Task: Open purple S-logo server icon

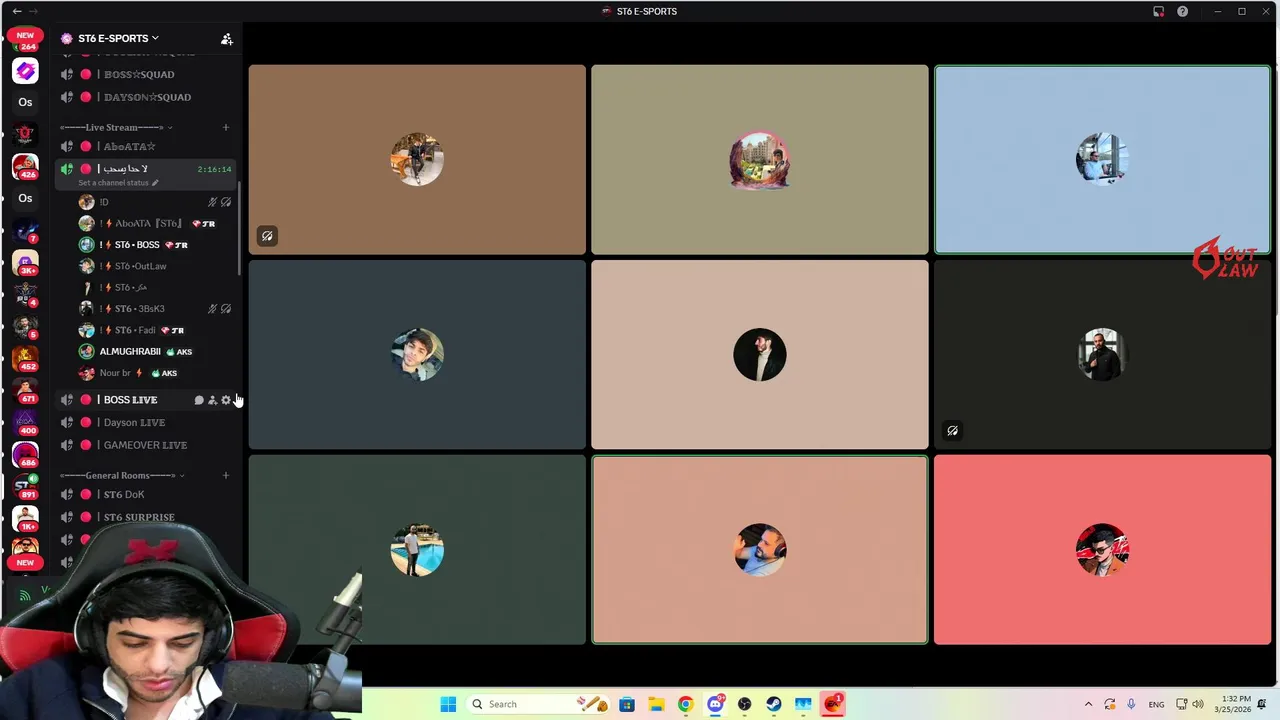Action: 25,70
